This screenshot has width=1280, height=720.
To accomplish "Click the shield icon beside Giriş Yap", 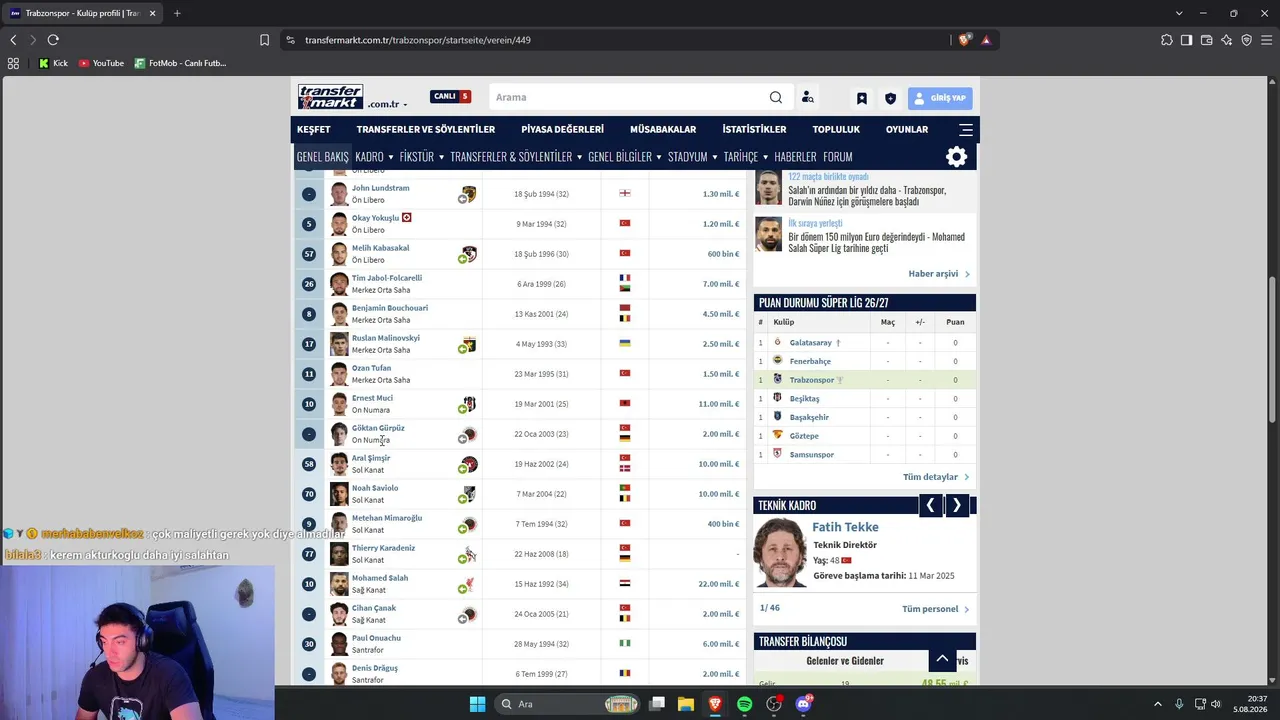I will coord(890,98).
